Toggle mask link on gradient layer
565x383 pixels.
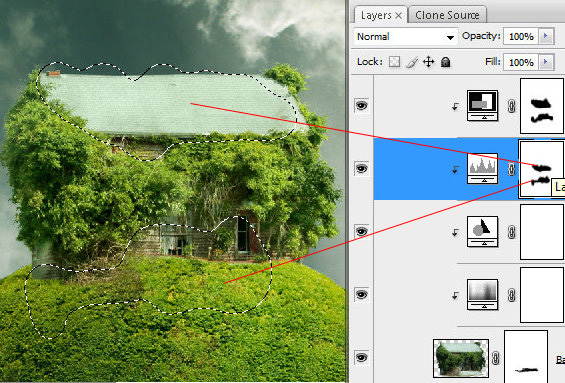[x=511, y=295]
